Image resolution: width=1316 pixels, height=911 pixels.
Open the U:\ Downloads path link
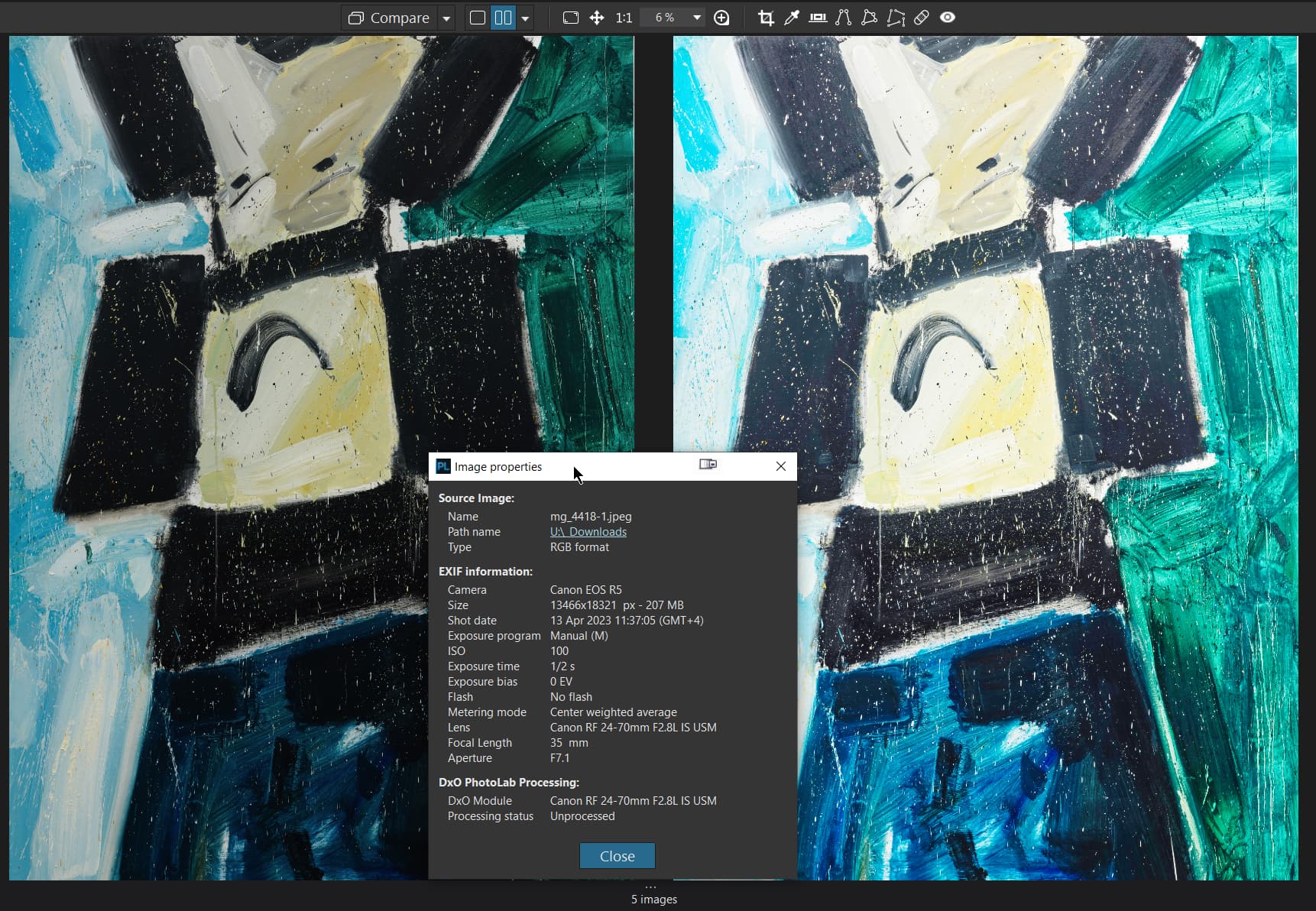(588, 532)
